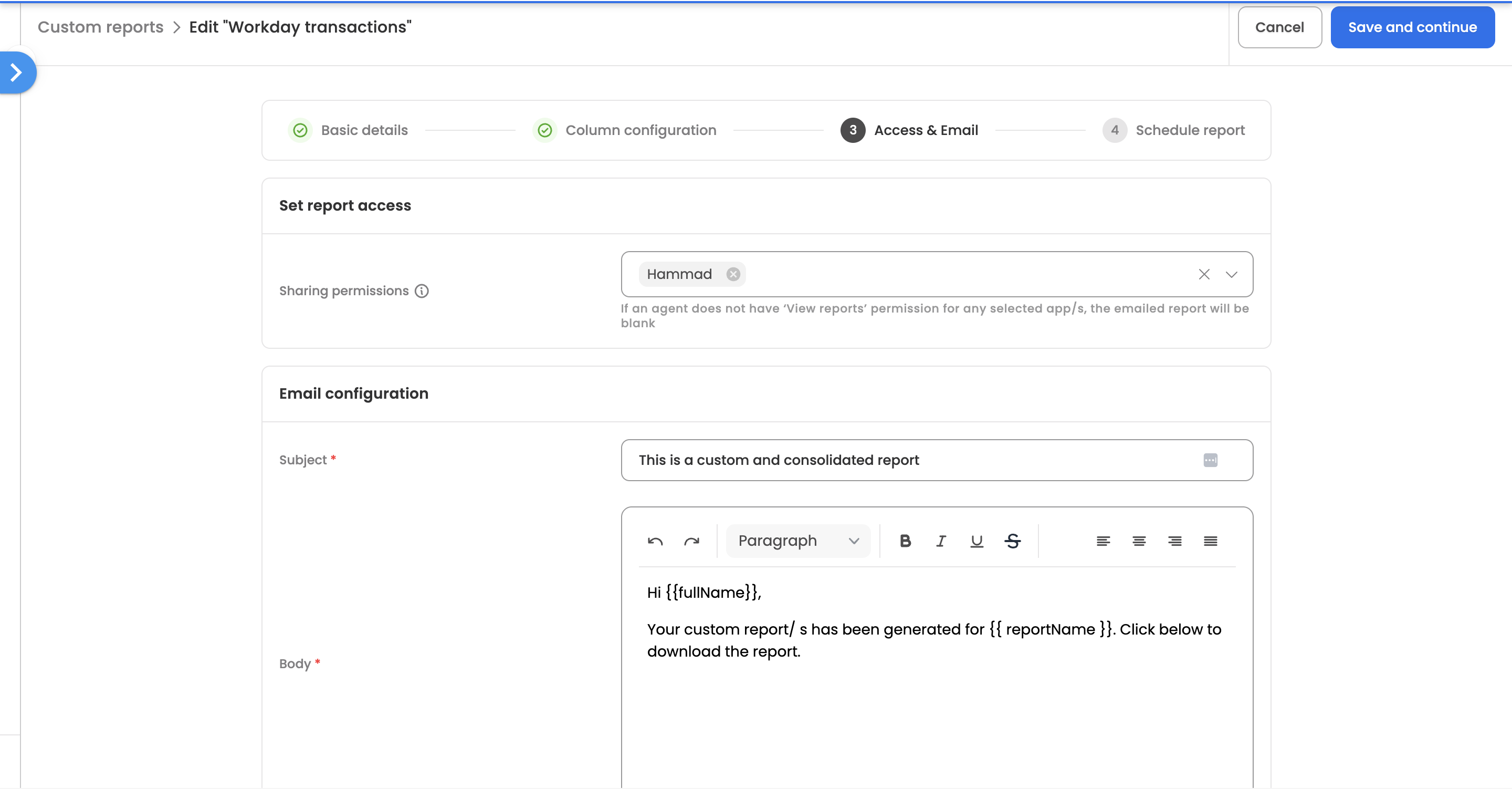Clear all sharing permissions selections
This screenshot has height=789, width=1512.
[1204, 274]
